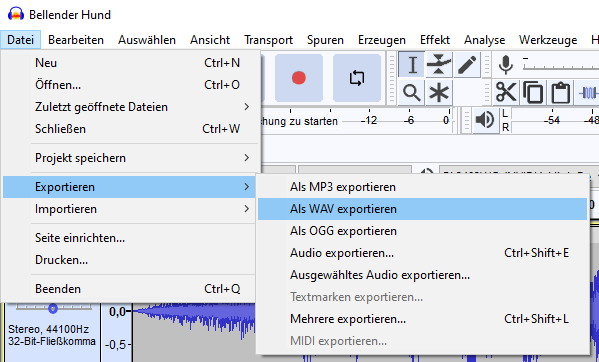This screenshot has height=362, width=599.
Task: Click the track waveform display
Action: [195, 332]
